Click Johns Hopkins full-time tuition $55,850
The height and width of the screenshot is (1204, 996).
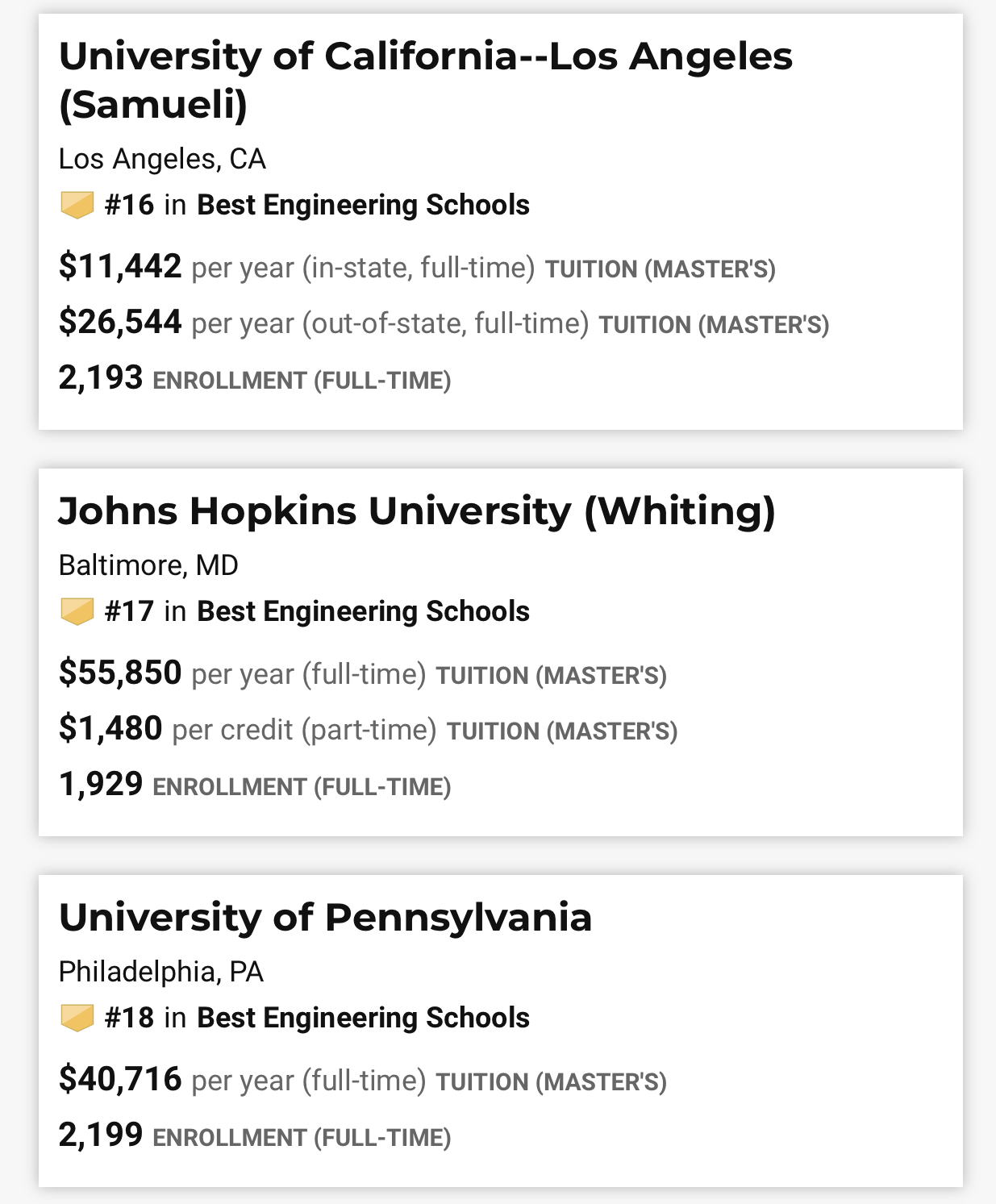click(x=120, y=673)
